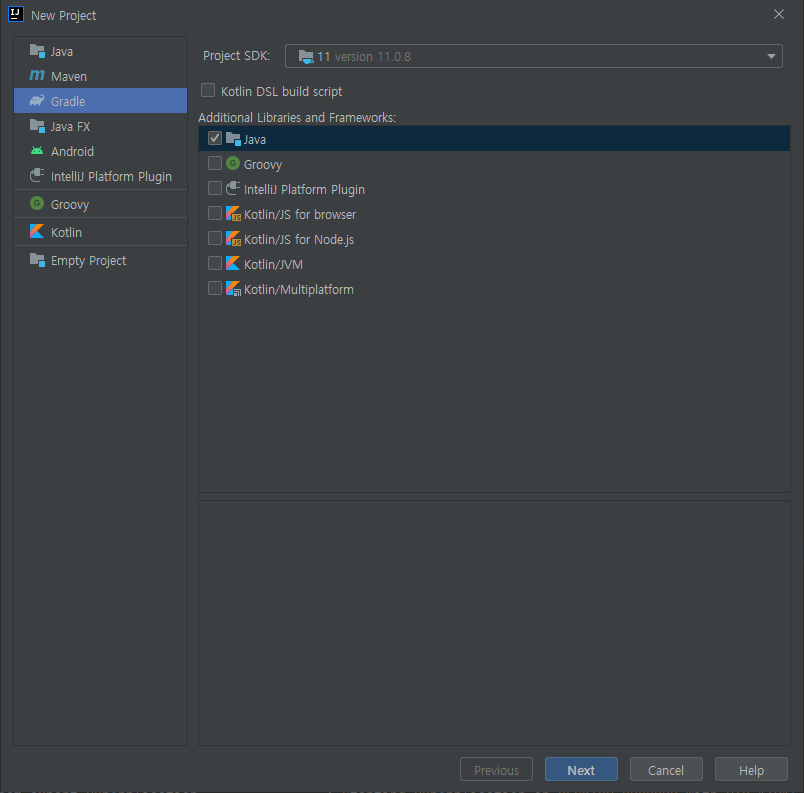Click the Empty Project folder icon in the sidebar
804x793 pixels.
(37, 260)
